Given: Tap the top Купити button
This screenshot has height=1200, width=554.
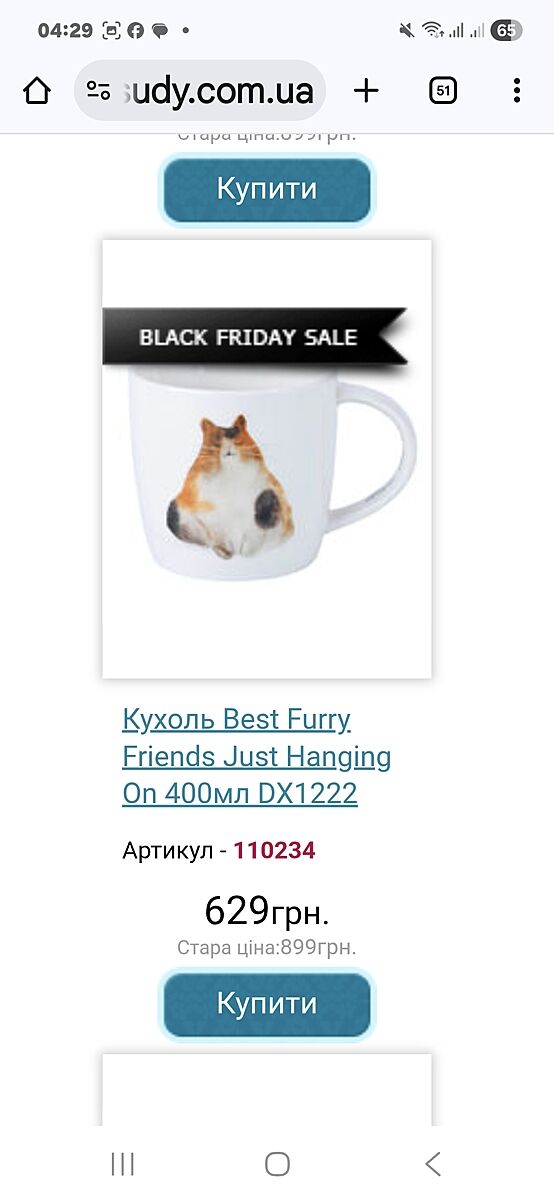Looking at the screenshot, I should pos(267,189).
